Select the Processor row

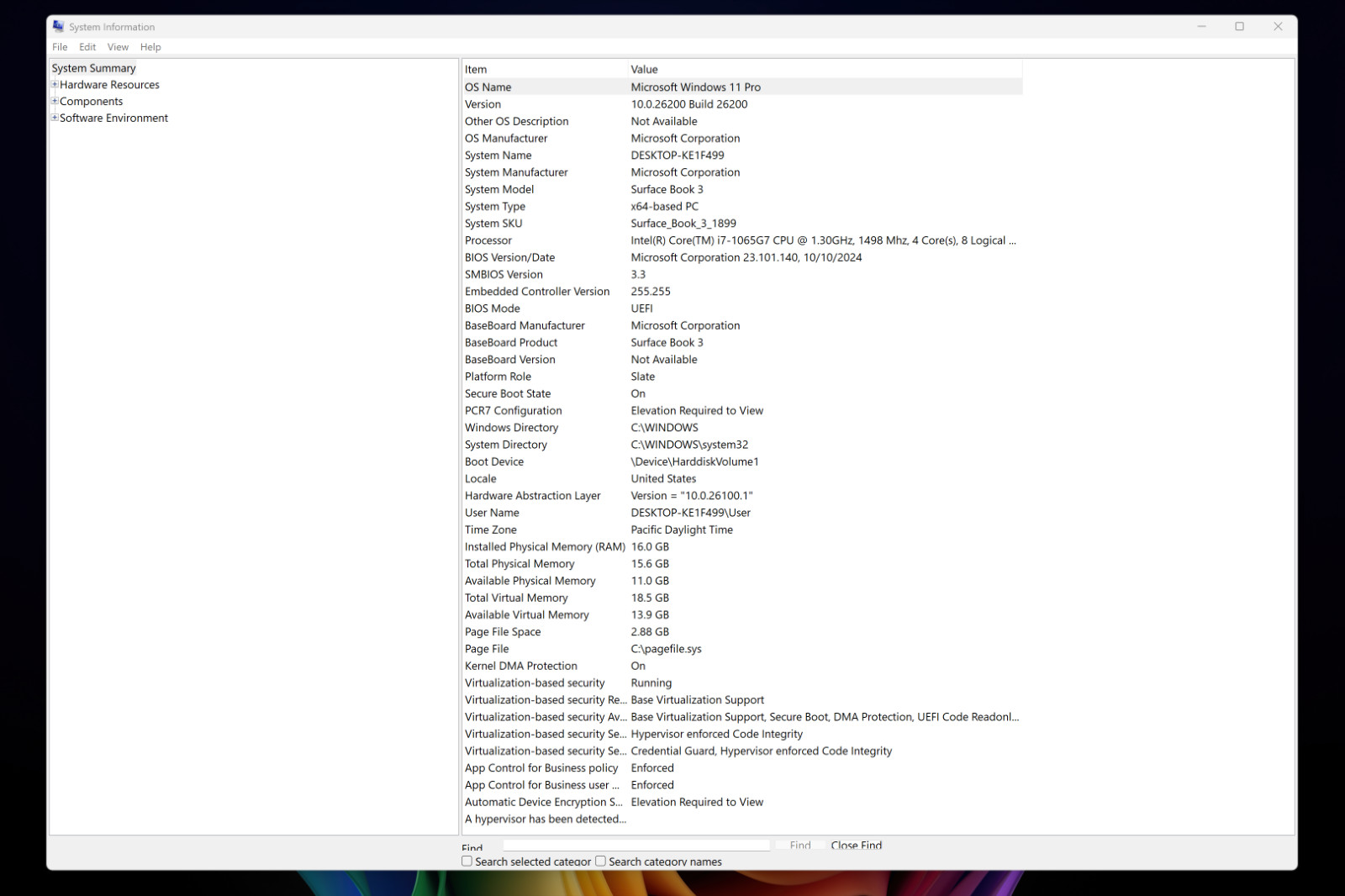pos(742,240)
